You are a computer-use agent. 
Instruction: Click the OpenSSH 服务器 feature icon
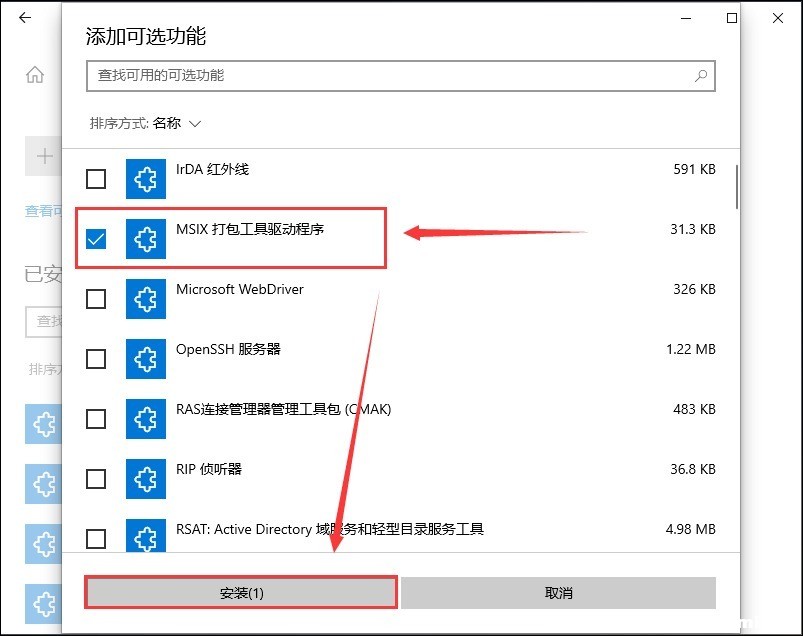click(146, 358)
